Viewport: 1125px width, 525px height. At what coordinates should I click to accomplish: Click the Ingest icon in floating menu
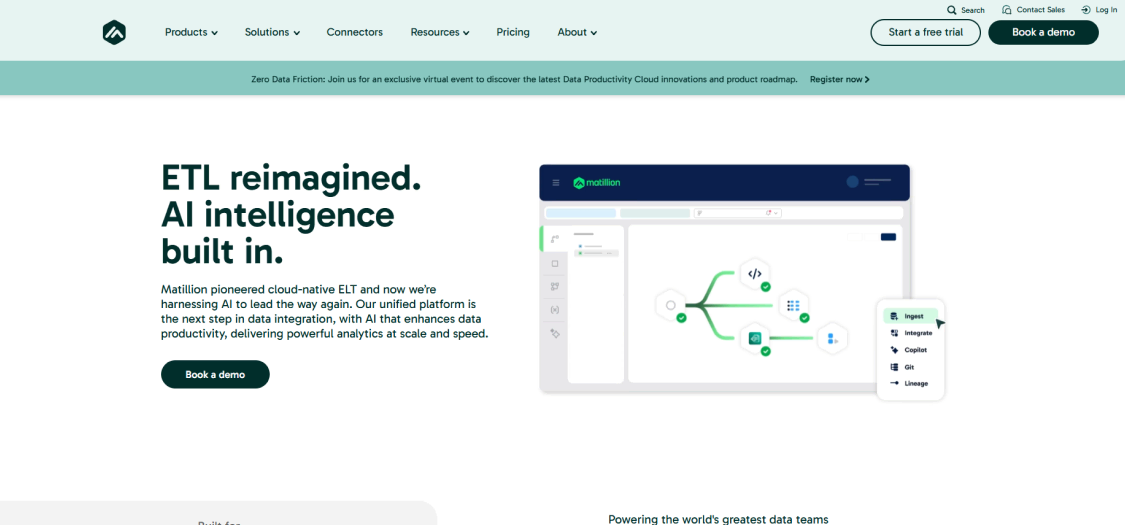click(x=894, y=316)
